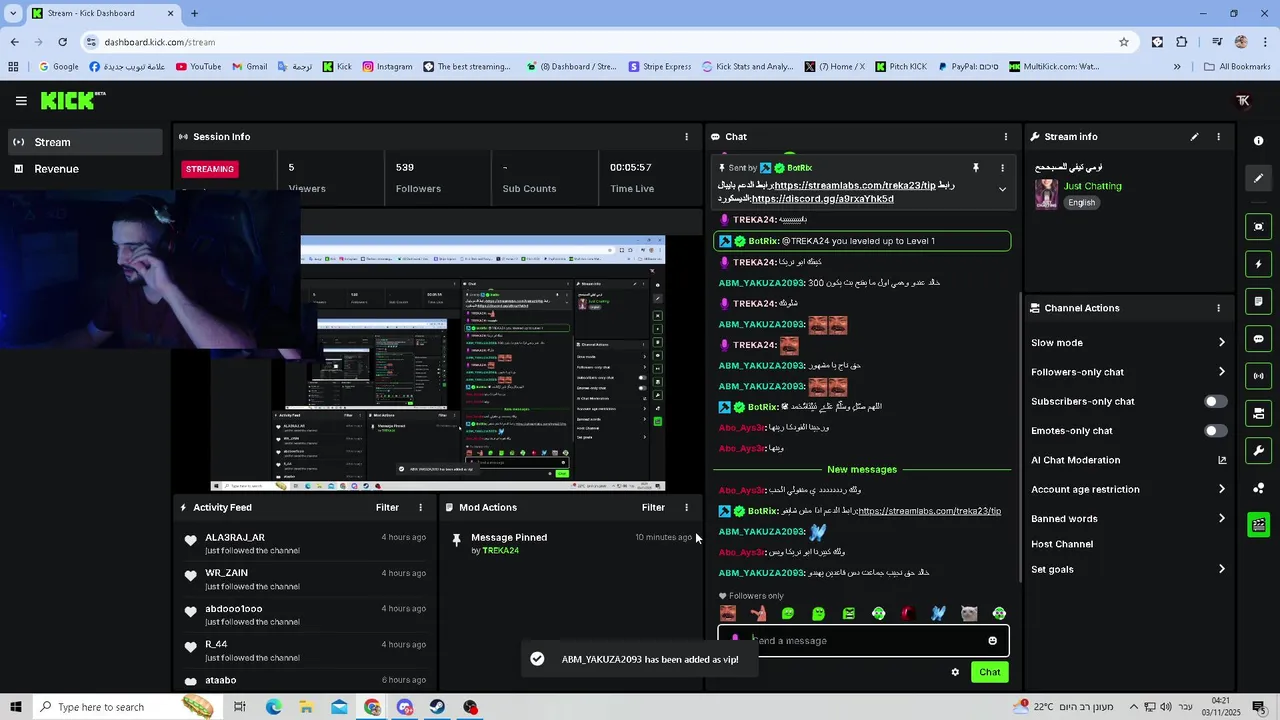Open YouTube bookmark
The height and width of the screenshot is (720, 1280).
pyautogui.click(x=198, y=67)
